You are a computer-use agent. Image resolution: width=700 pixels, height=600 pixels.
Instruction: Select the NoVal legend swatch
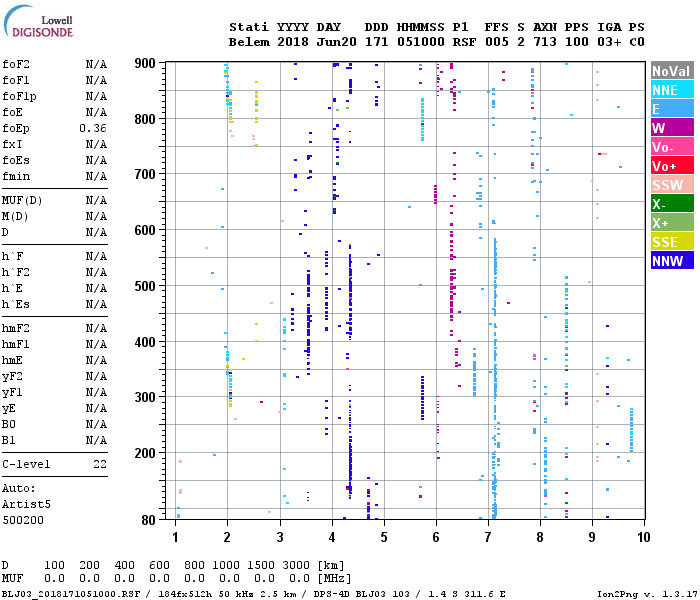(672, 71)
